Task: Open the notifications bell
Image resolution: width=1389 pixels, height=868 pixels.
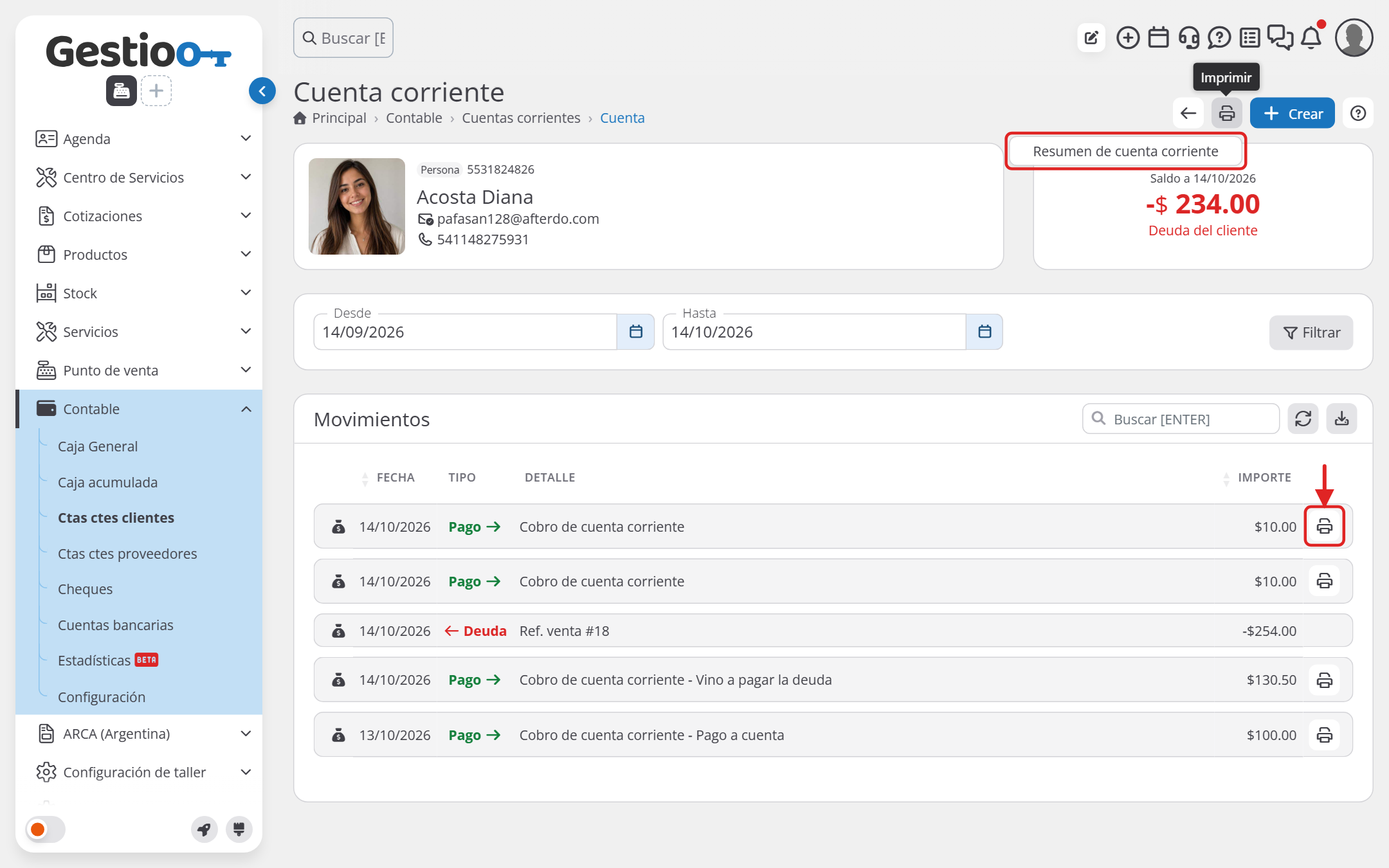Action: point(1311,38)
